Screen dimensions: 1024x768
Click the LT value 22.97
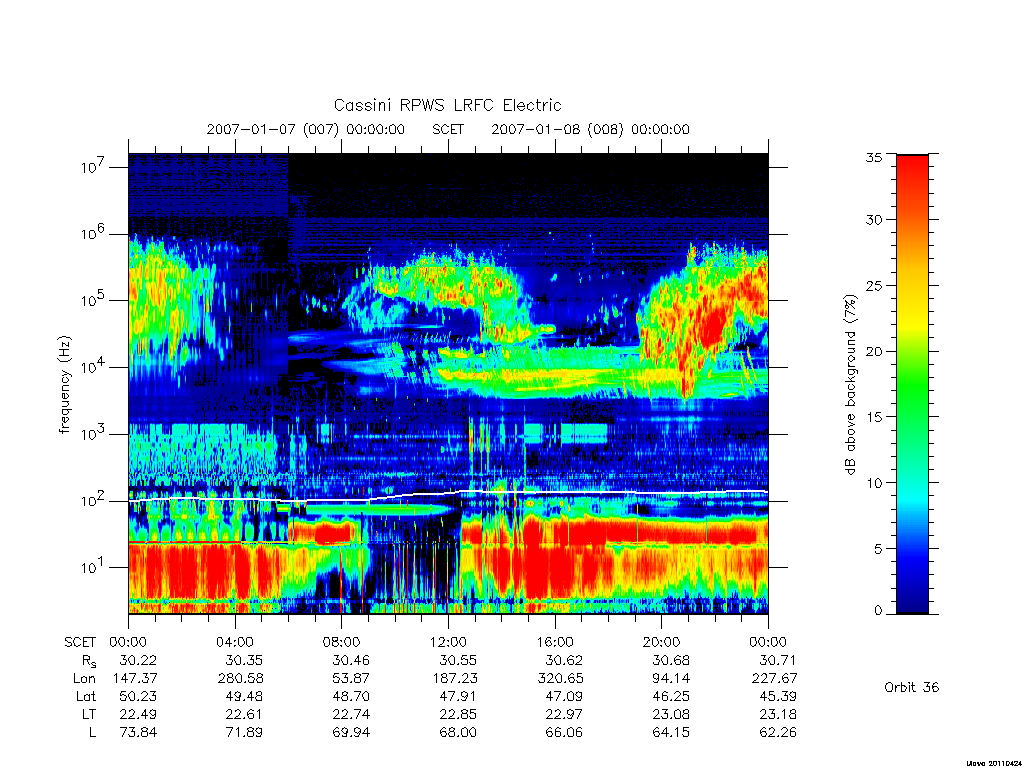(x=564, y=714)
